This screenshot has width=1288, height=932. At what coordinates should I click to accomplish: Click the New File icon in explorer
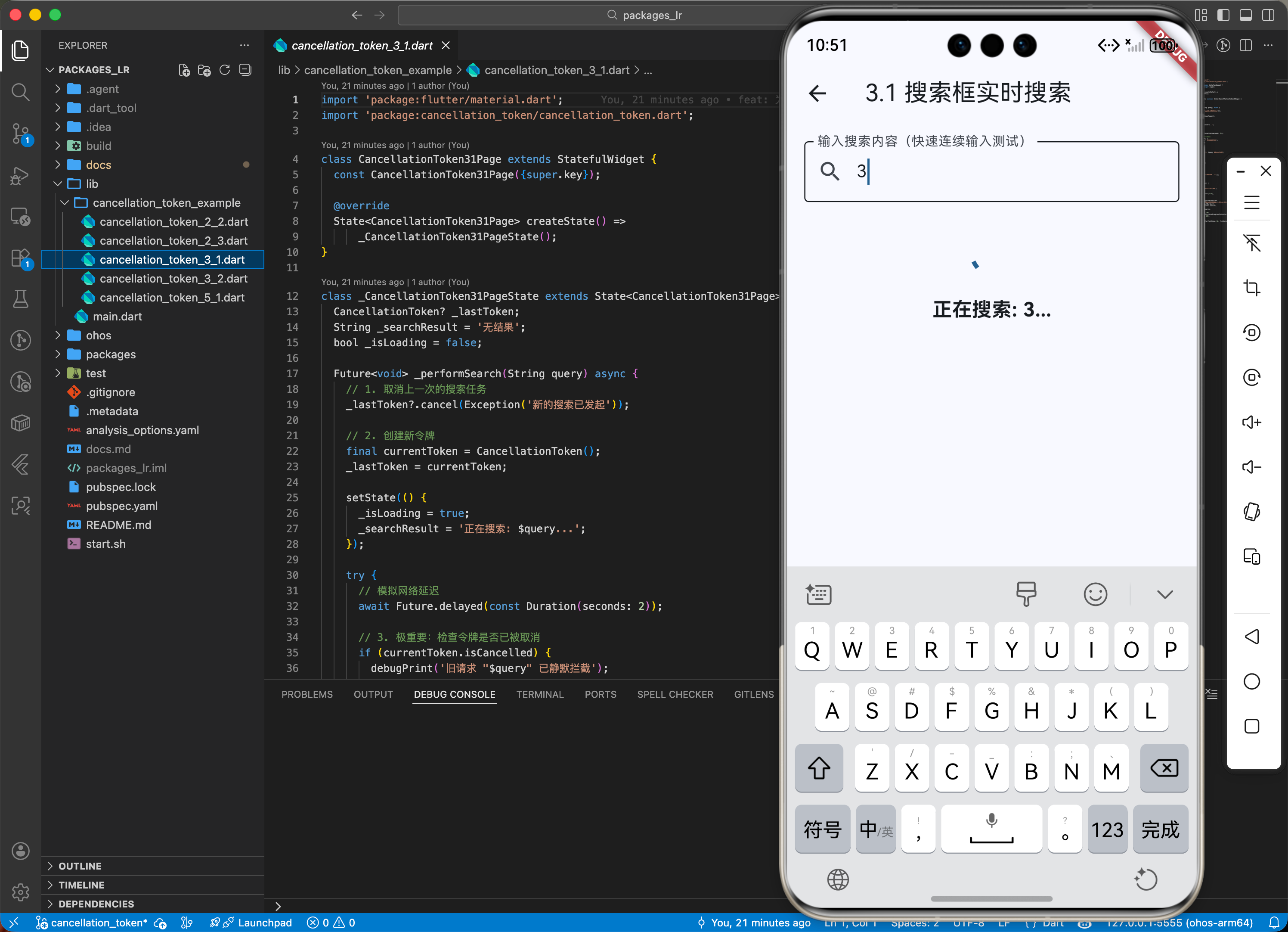point(184,70)
